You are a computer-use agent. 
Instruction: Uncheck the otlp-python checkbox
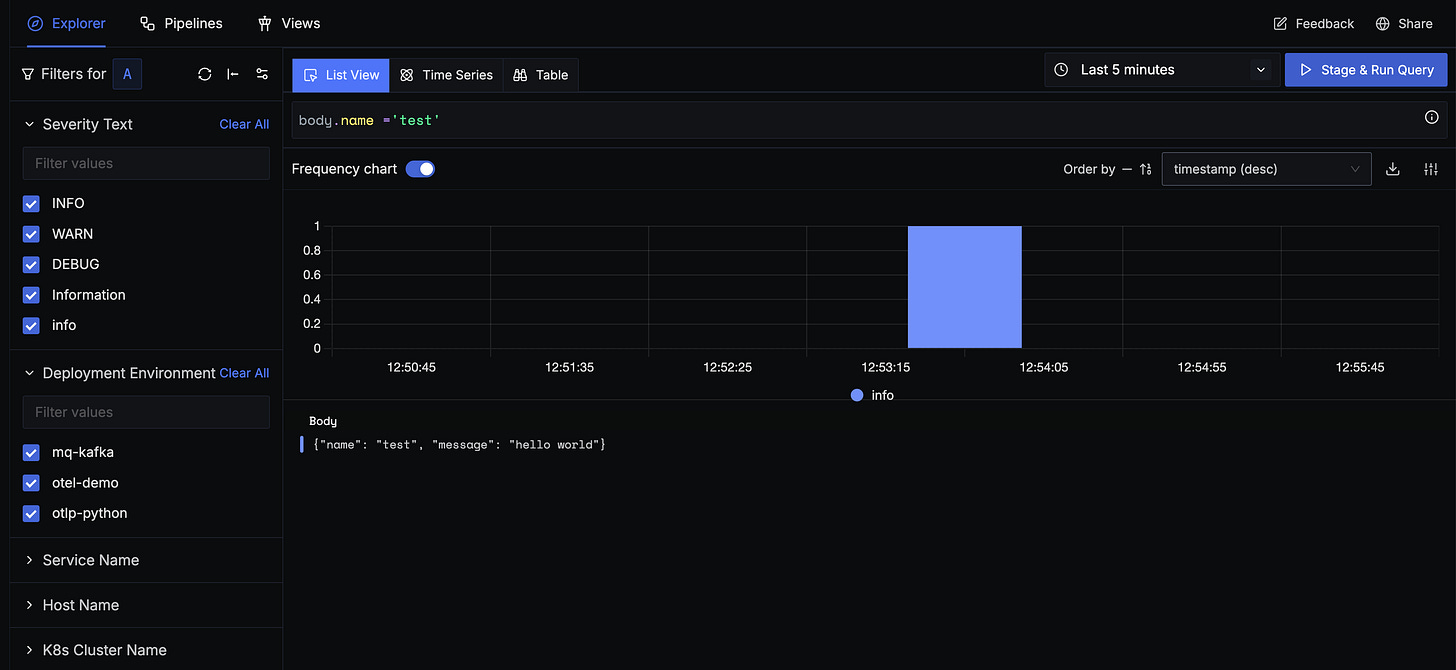point(31,513)
